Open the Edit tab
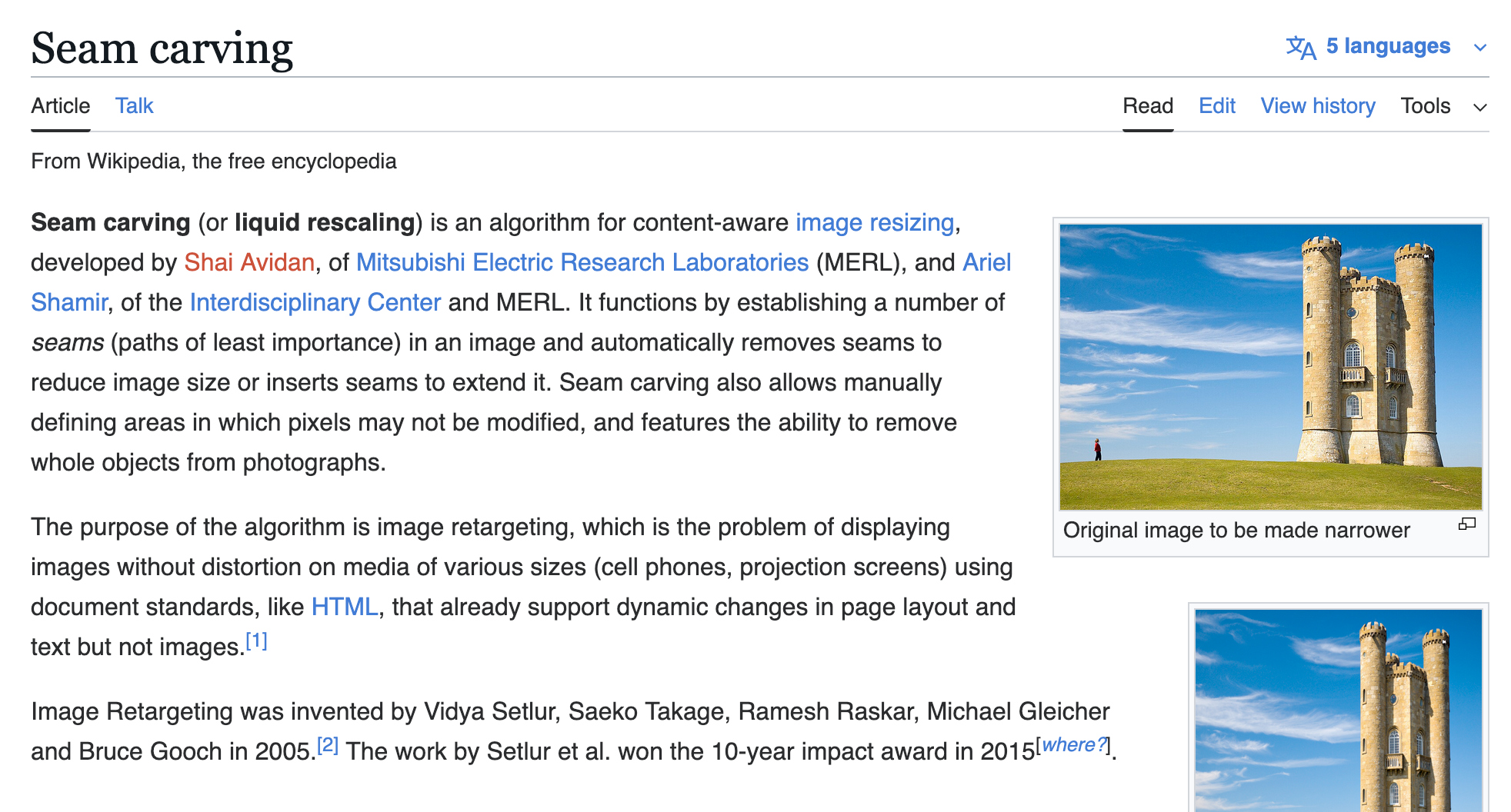The width and height of the screenshot is (1511, 812). (x=1216, y=106)
